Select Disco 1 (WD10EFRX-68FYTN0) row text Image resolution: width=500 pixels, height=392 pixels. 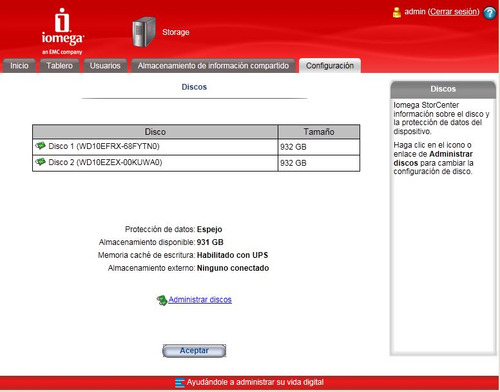pos(104,146)
